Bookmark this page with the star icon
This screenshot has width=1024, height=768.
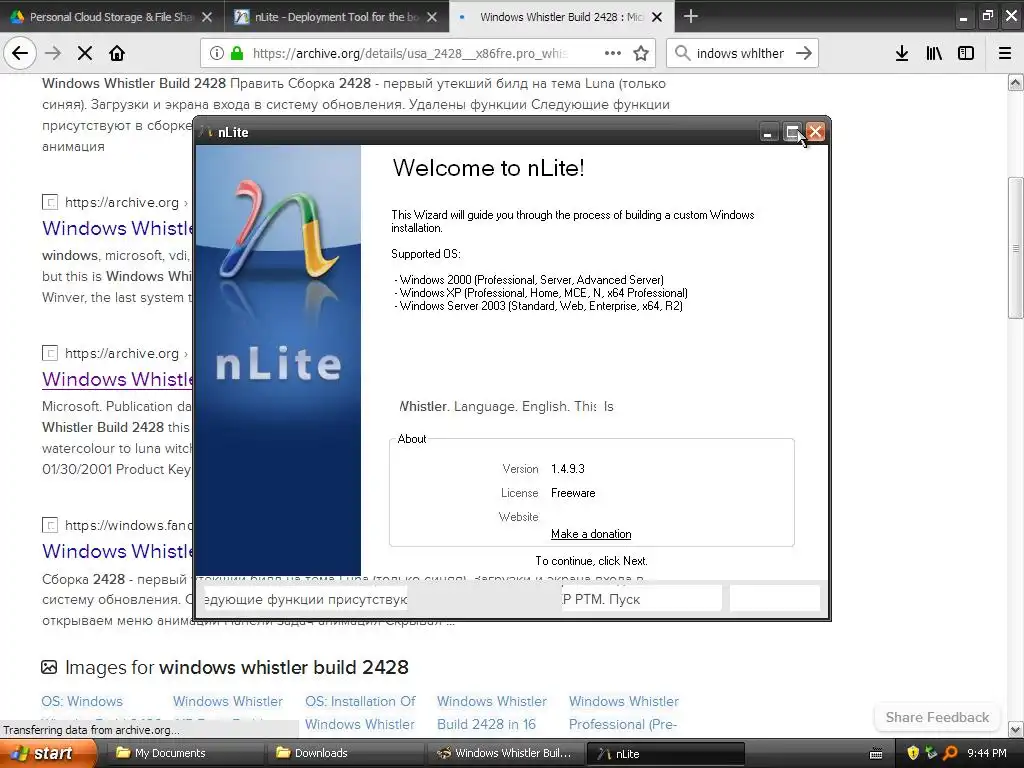click(x=641, y=53)
